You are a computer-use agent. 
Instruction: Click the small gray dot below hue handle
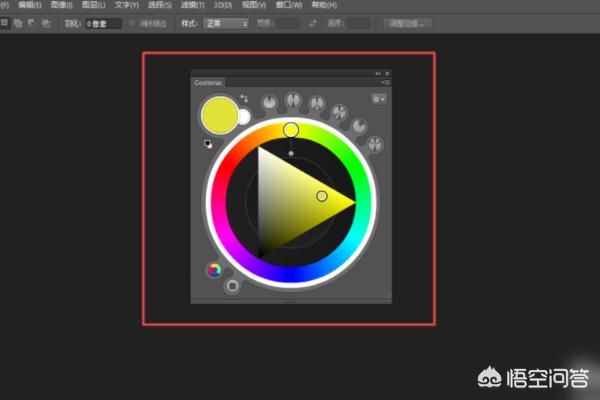pyautogui.click(x=291, y=153)
